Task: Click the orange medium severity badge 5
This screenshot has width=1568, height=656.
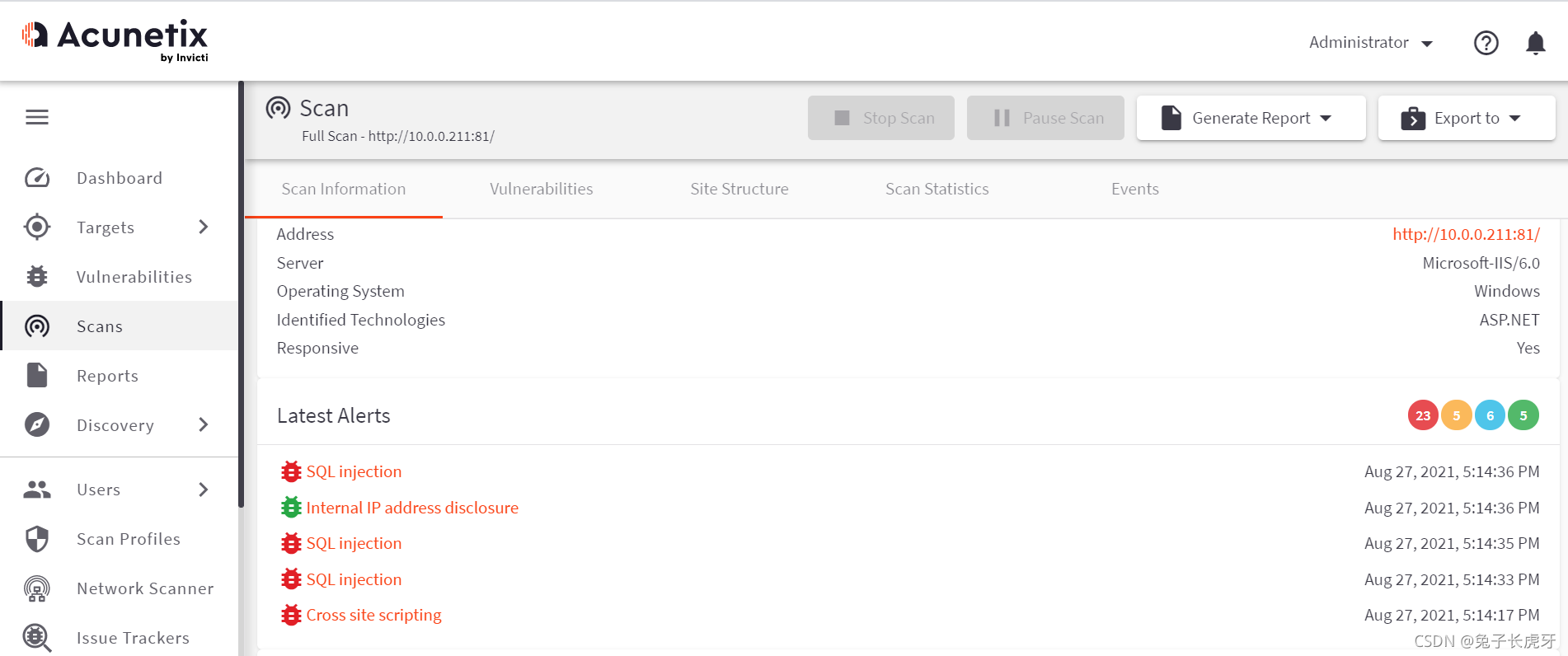Action: pos(1457,415)
